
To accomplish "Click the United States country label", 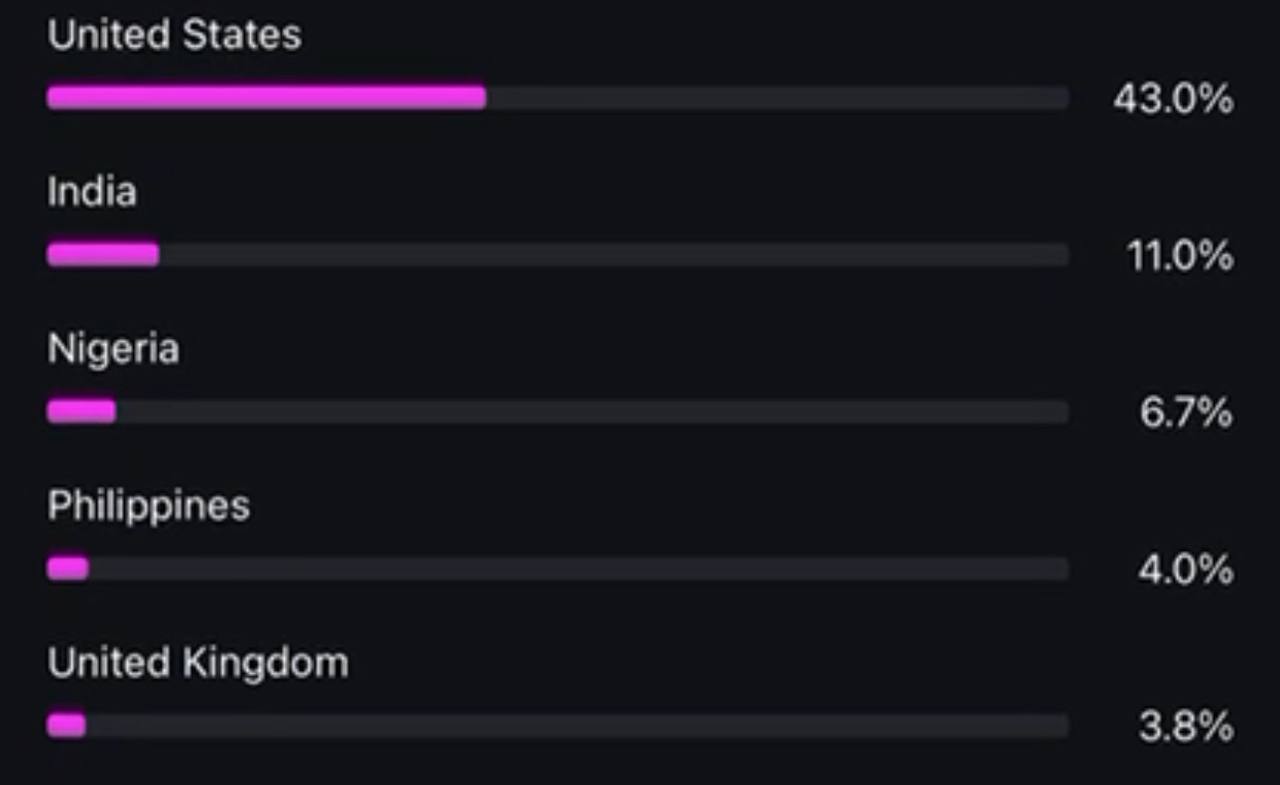I will pyautogui.click(x=174, y=35).
